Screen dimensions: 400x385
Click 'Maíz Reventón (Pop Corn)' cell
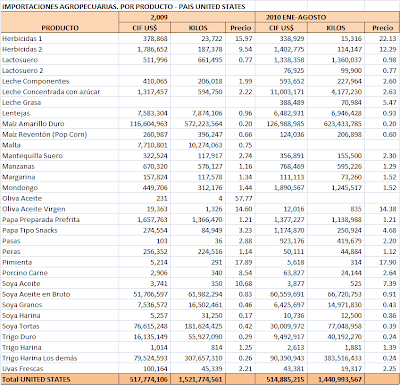[x=60, y=134]
